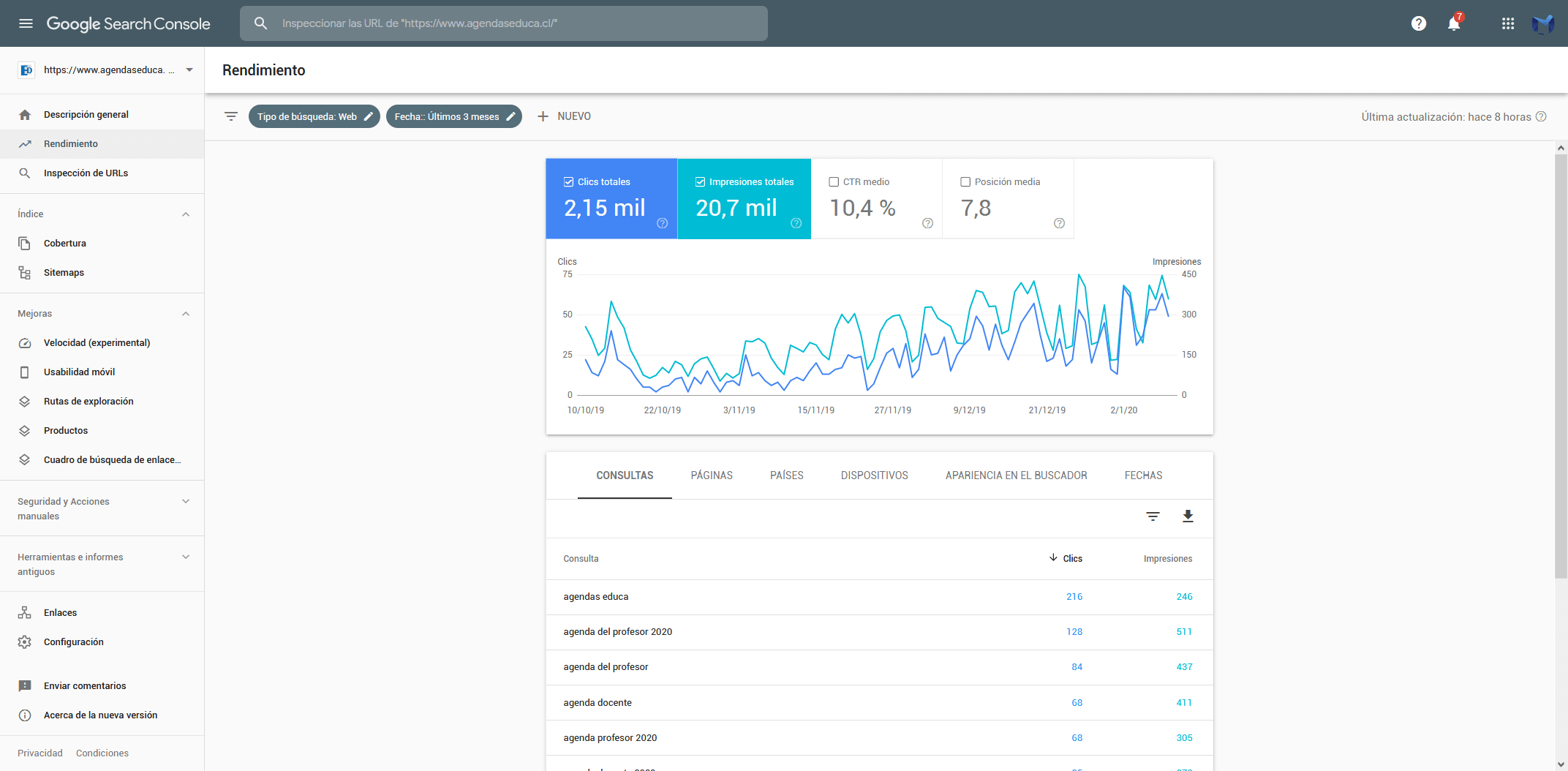The image size is (1568, 771).
Task: Click the Enlaces network icon
Action: [25, 612]
